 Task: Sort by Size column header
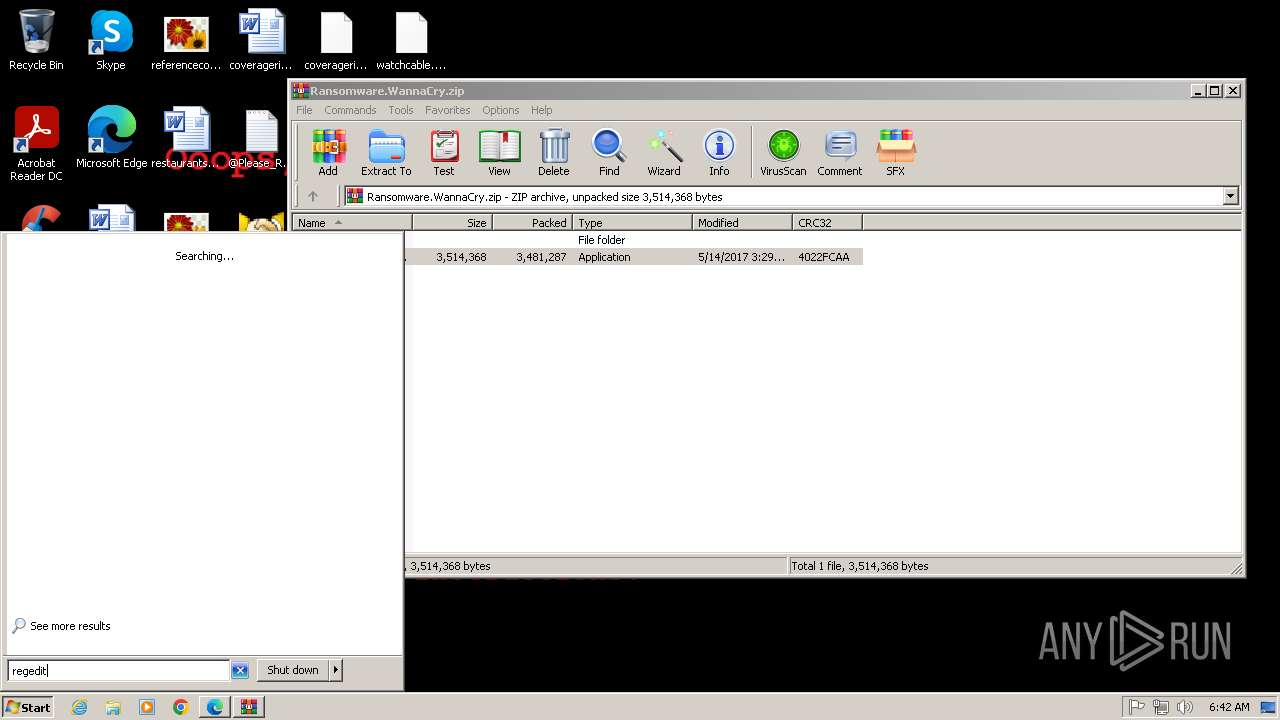(452, 223)
